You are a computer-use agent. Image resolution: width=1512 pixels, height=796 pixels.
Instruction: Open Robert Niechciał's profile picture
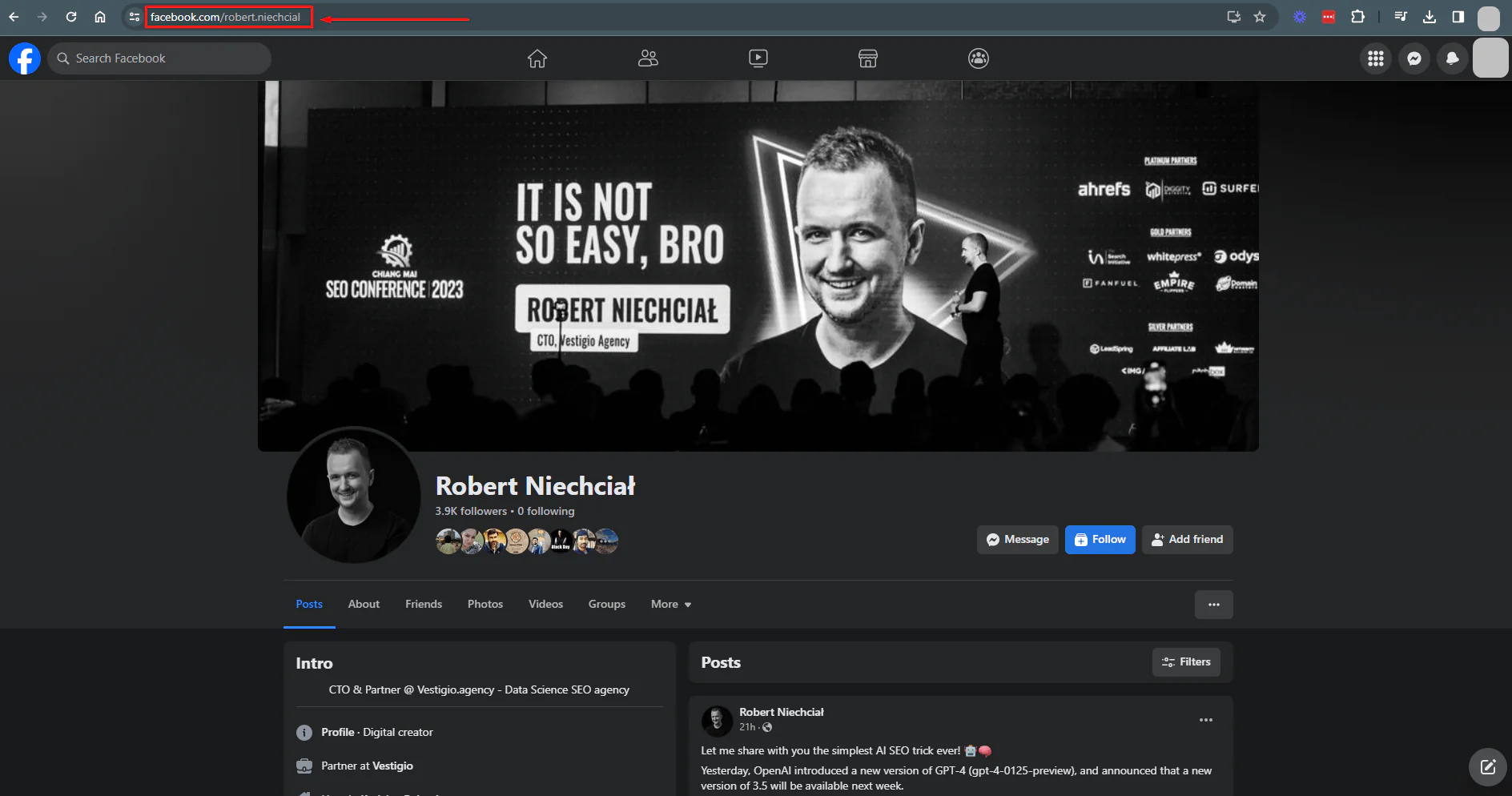(x=354, y=496)
